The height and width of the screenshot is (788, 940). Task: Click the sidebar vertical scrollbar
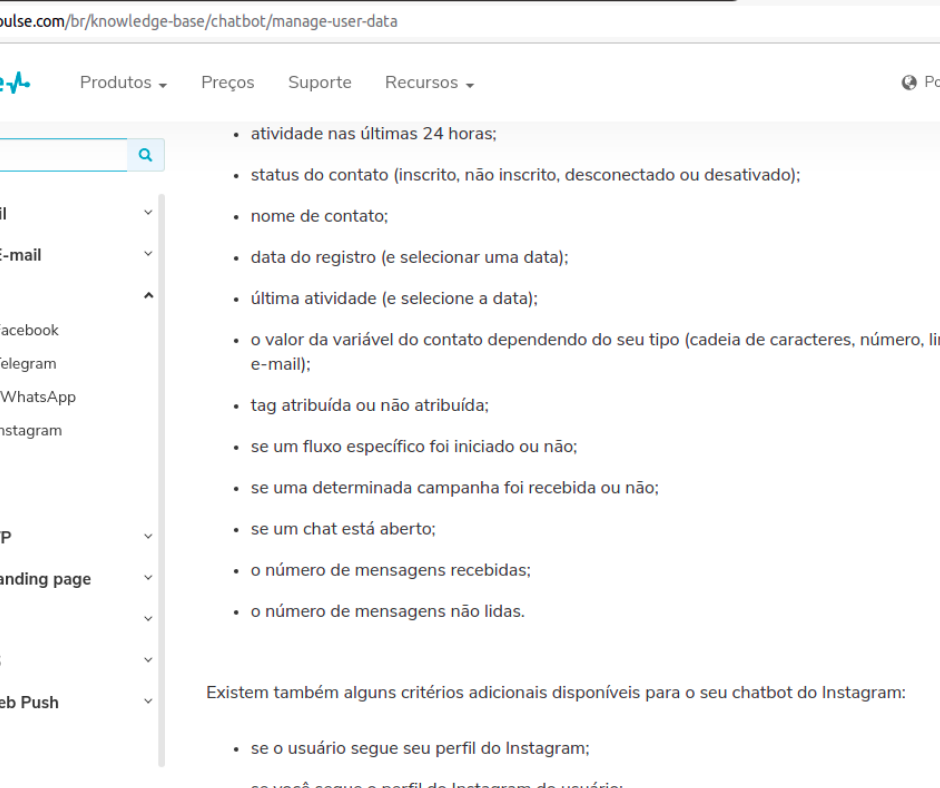click(161, 480)
